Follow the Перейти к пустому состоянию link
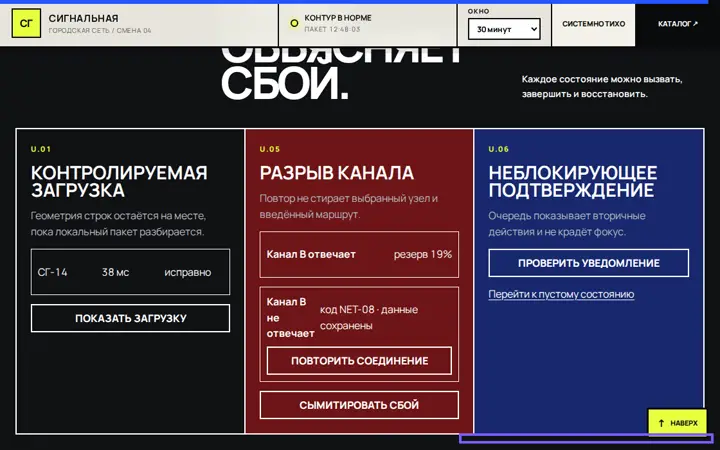Viewport: 720px width, 450px height. pyautogui.click(x=561, y=294)
